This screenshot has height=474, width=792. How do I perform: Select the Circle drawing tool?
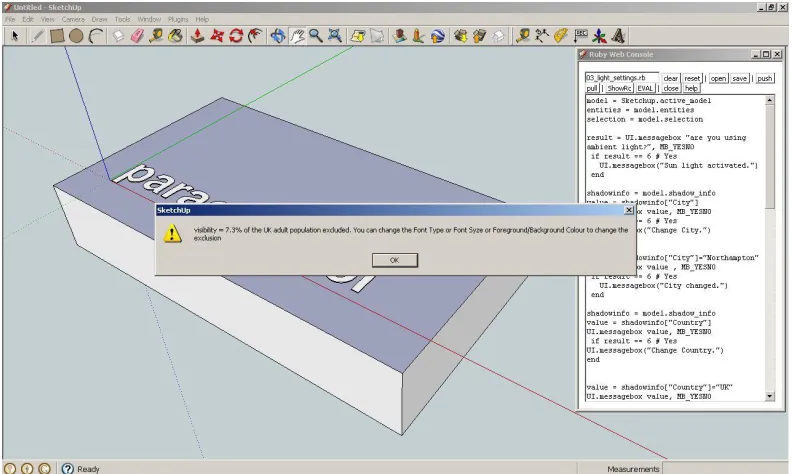point(76,36)
